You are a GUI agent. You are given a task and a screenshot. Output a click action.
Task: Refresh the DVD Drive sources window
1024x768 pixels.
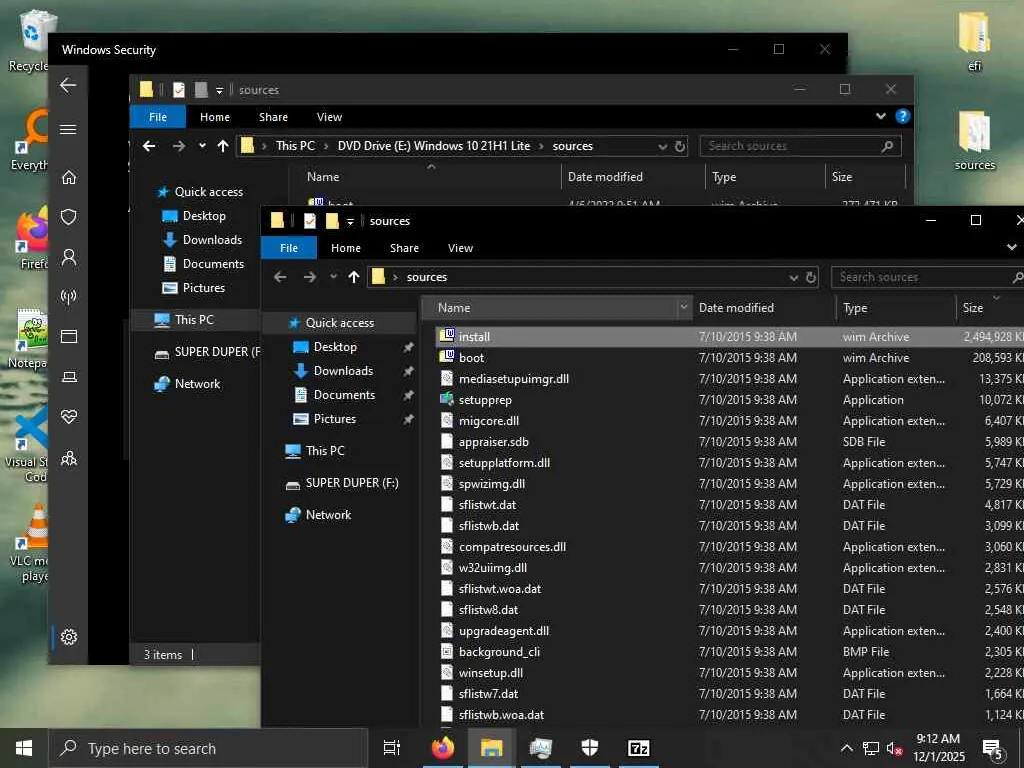(x=680, y=146)
